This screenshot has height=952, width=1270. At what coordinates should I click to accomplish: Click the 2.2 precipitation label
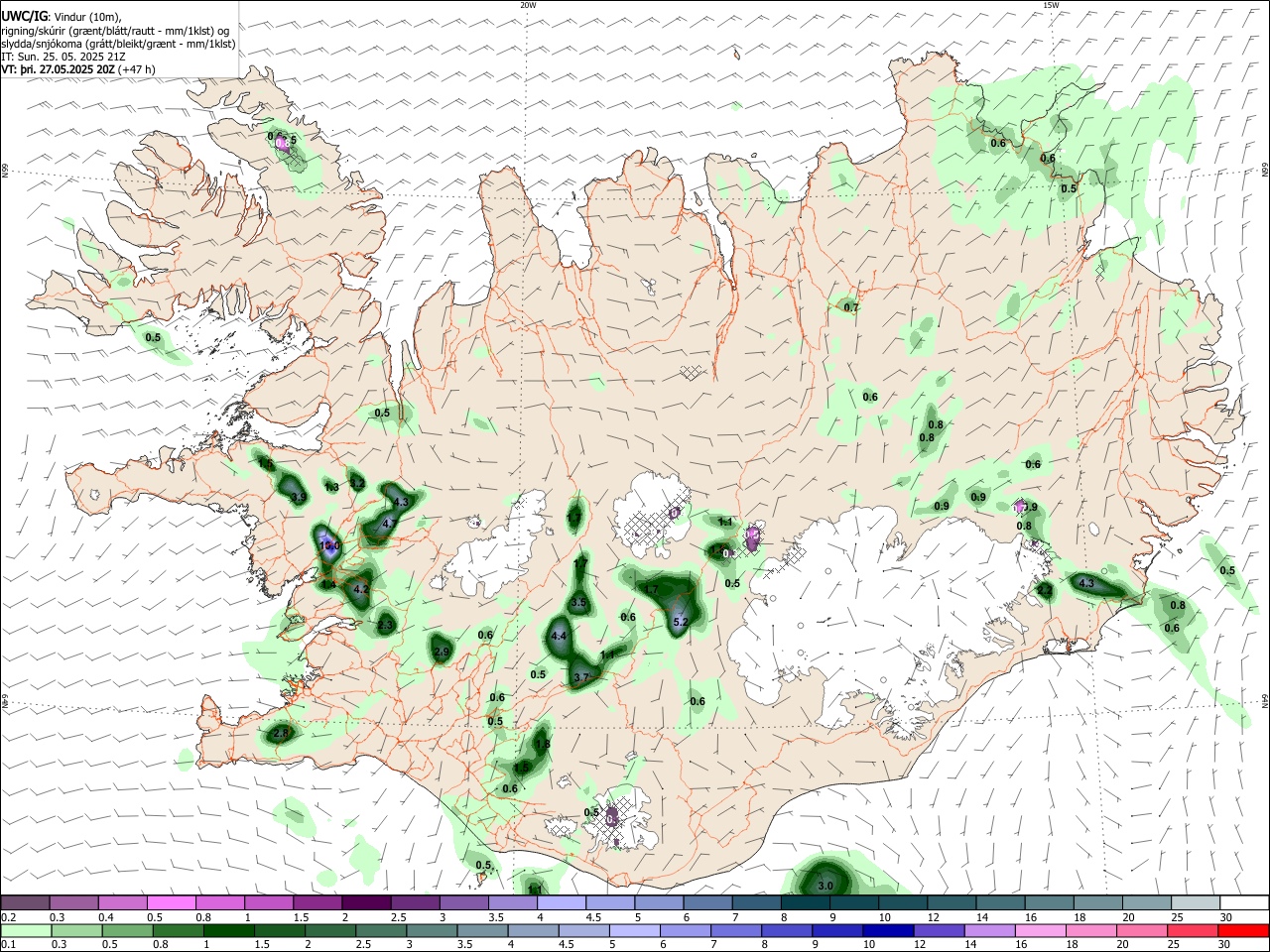1045,590
